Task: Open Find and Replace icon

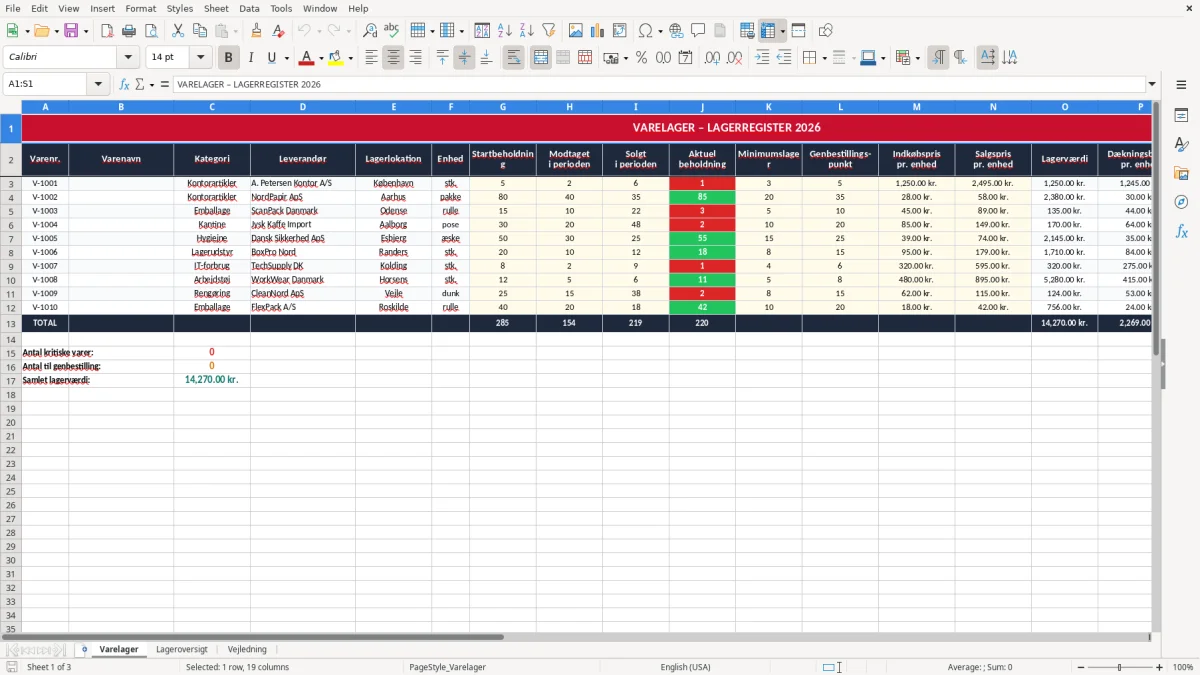Action: click(x=370, y=31)
